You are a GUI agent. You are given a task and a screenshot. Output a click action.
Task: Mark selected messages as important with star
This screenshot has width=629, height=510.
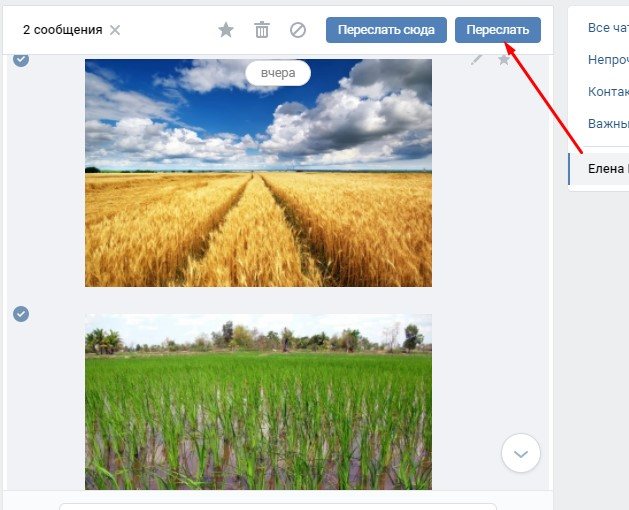point(226,30)
